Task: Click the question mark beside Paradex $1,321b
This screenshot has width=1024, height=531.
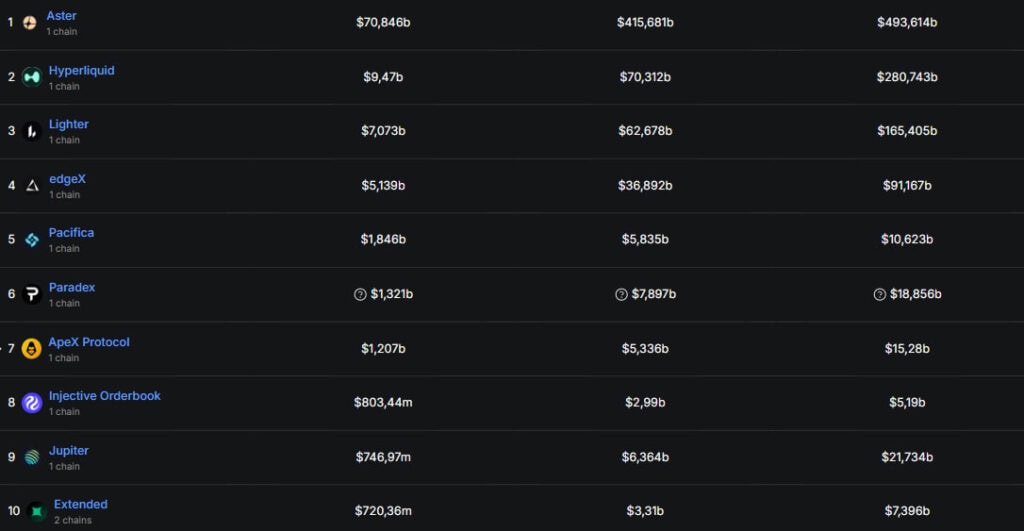Action: pyautogui.click(x=360, y=294)
